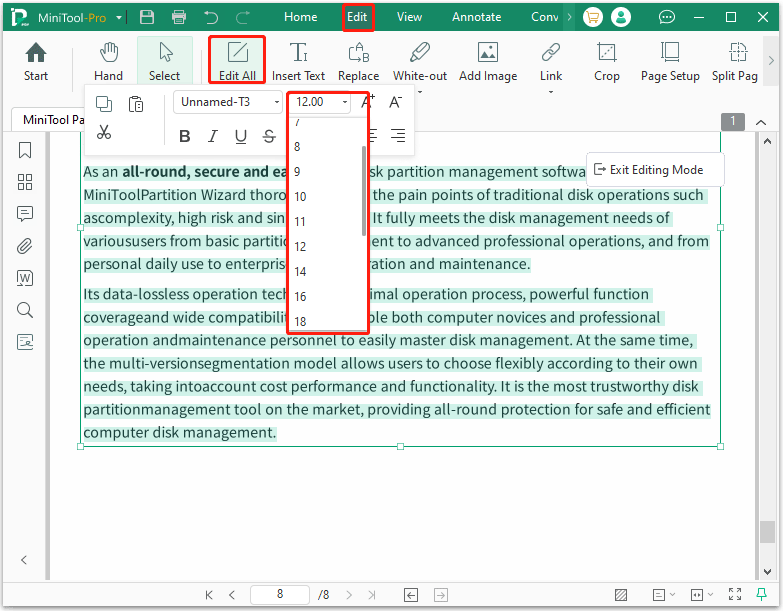Image resolution: width=783 pixels, height=611 pixels.
Task: Open Page Setup
Action: pyautogui.click(x=670, y=61)
